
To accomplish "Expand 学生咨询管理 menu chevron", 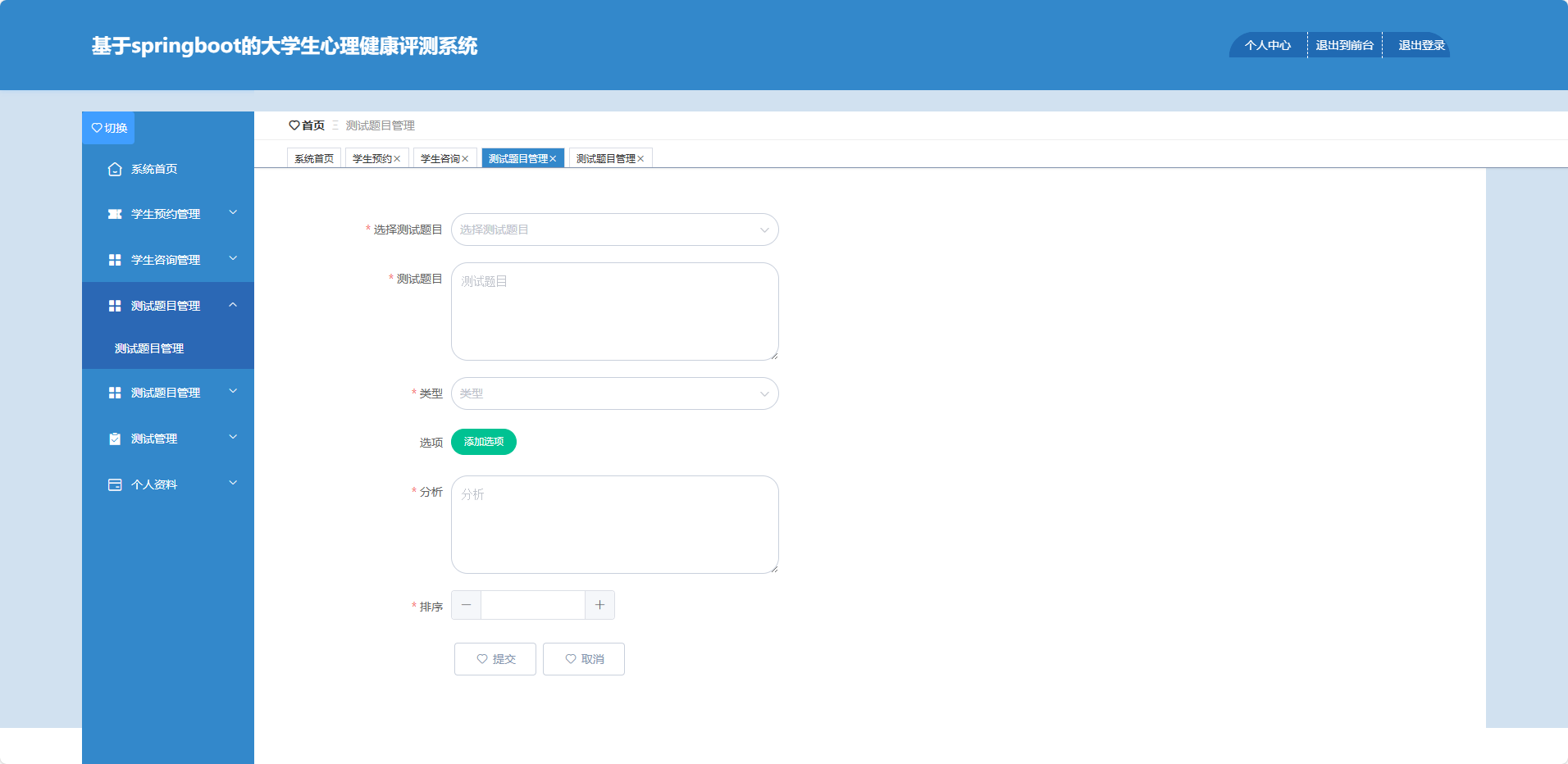I will click(233, 259).
